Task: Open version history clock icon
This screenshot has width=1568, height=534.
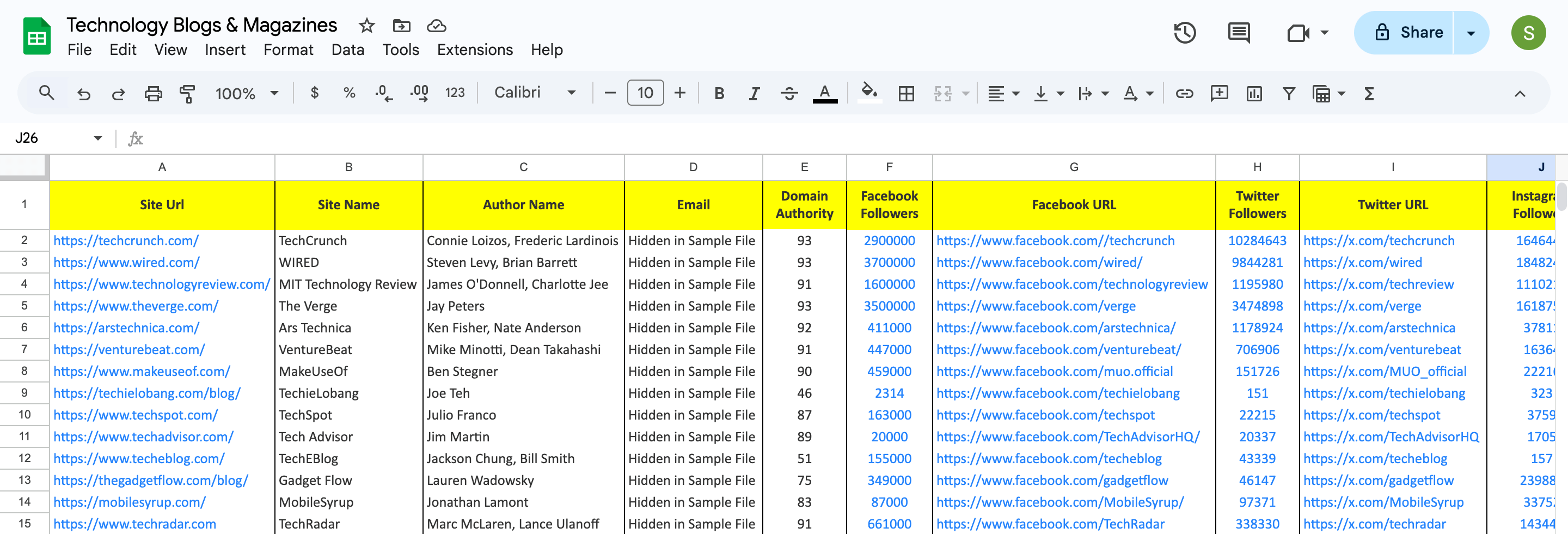Action: pos(1185,33)
